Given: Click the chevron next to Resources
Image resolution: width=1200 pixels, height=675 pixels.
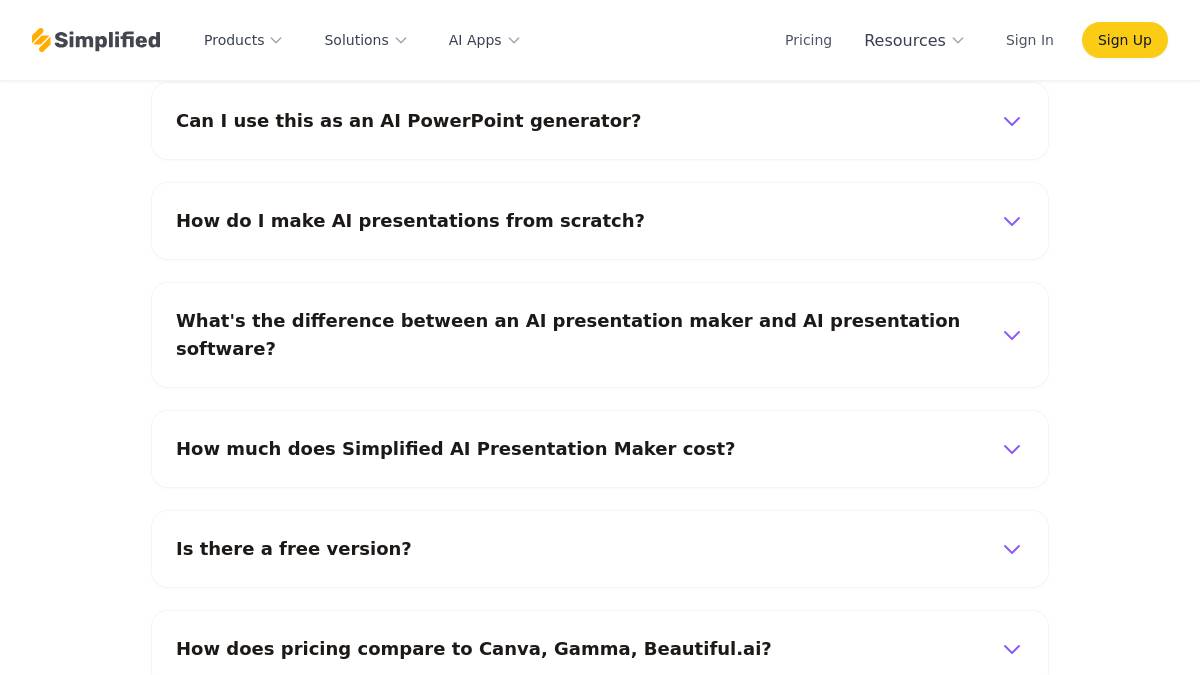Looking at the screenshot, I should tap(958, 41).
